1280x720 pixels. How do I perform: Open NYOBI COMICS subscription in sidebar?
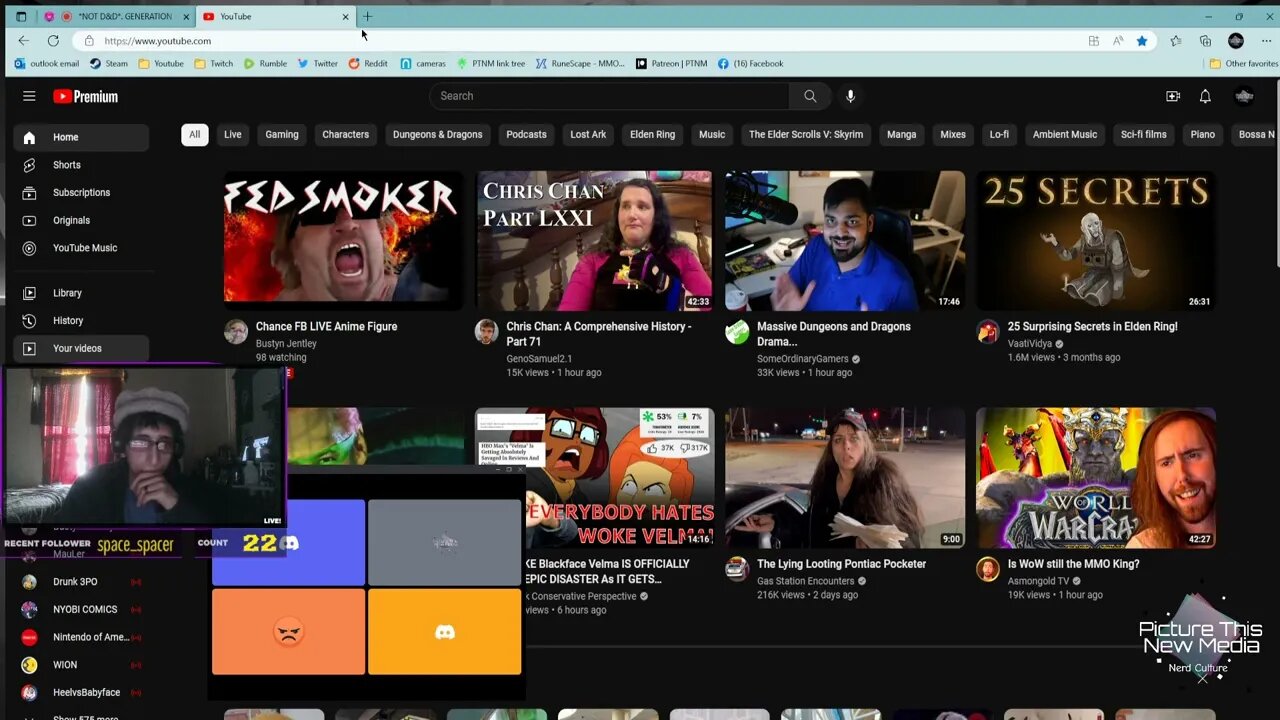(85, 610)
